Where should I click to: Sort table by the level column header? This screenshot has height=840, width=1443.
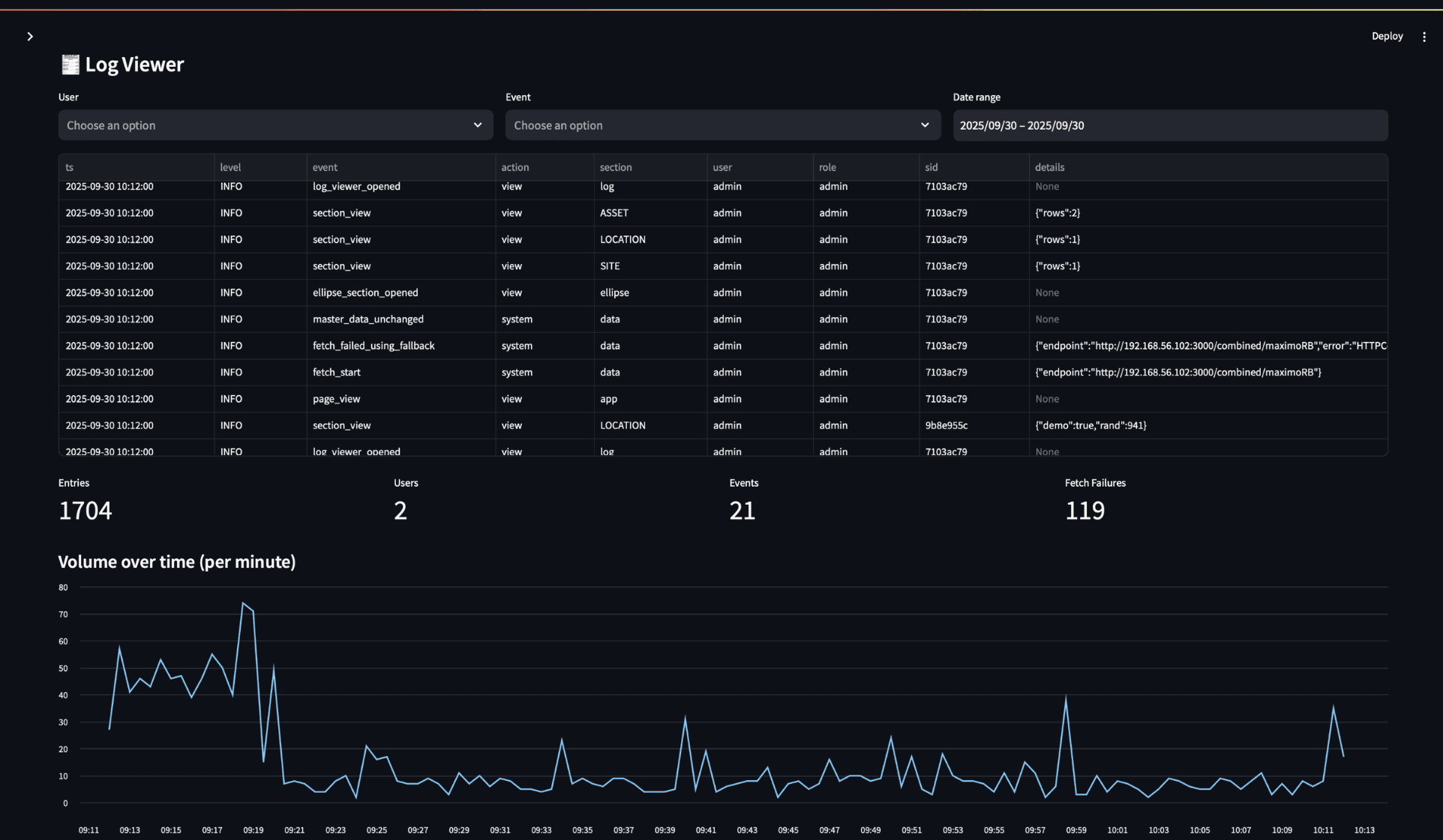[230, 167]
